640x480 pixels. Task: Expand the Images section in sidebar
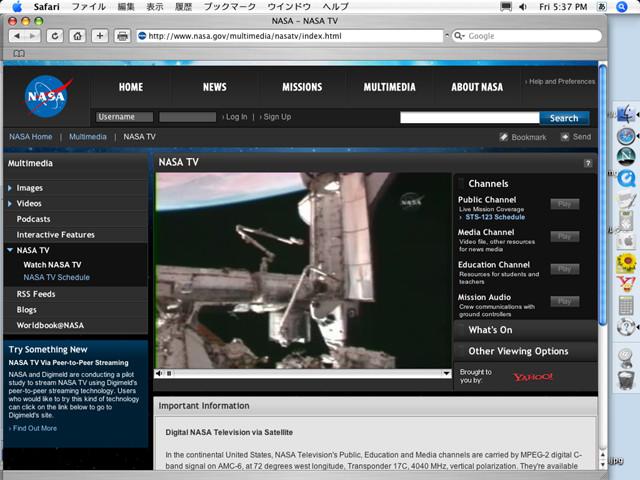11,188
